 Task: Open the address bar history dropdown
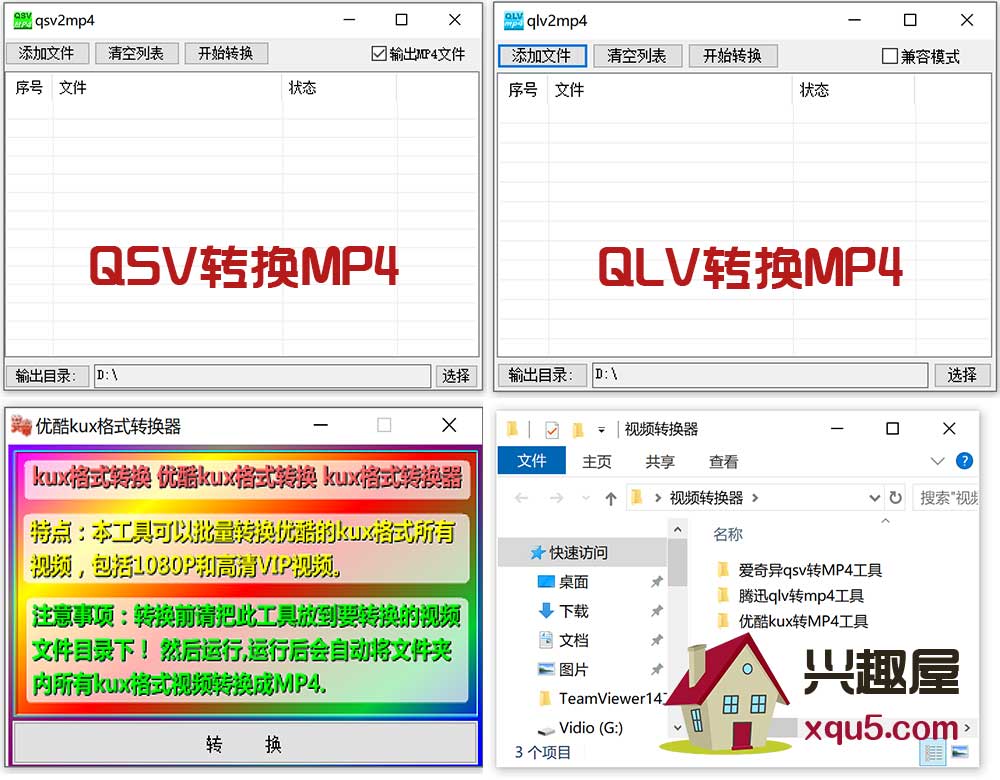(874, 498)
